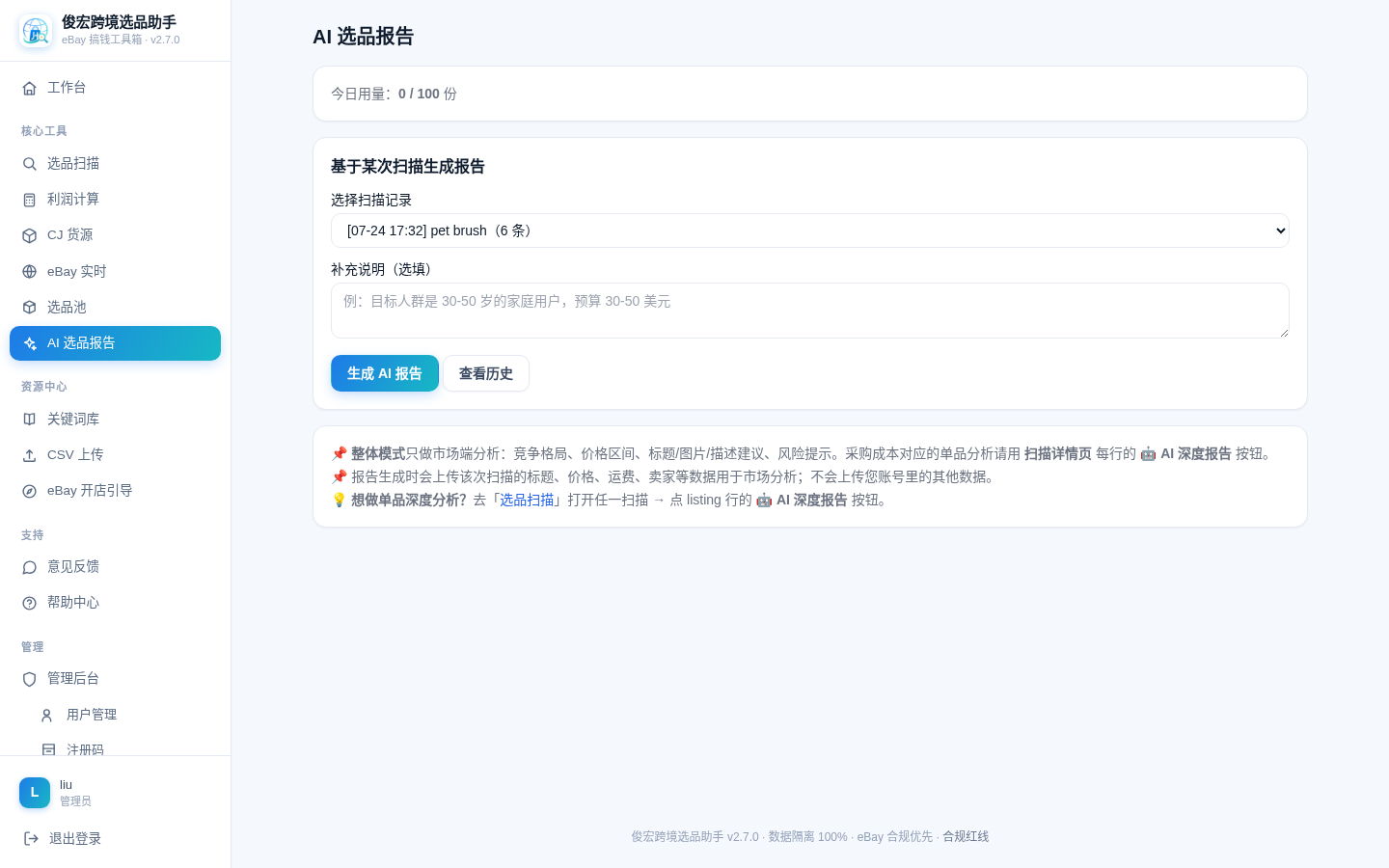Image resolution: width=1389 pixels, height=868 pixels.
Task: Click the compass icon beside eBay 开店引导
Action: click(29, 491)
